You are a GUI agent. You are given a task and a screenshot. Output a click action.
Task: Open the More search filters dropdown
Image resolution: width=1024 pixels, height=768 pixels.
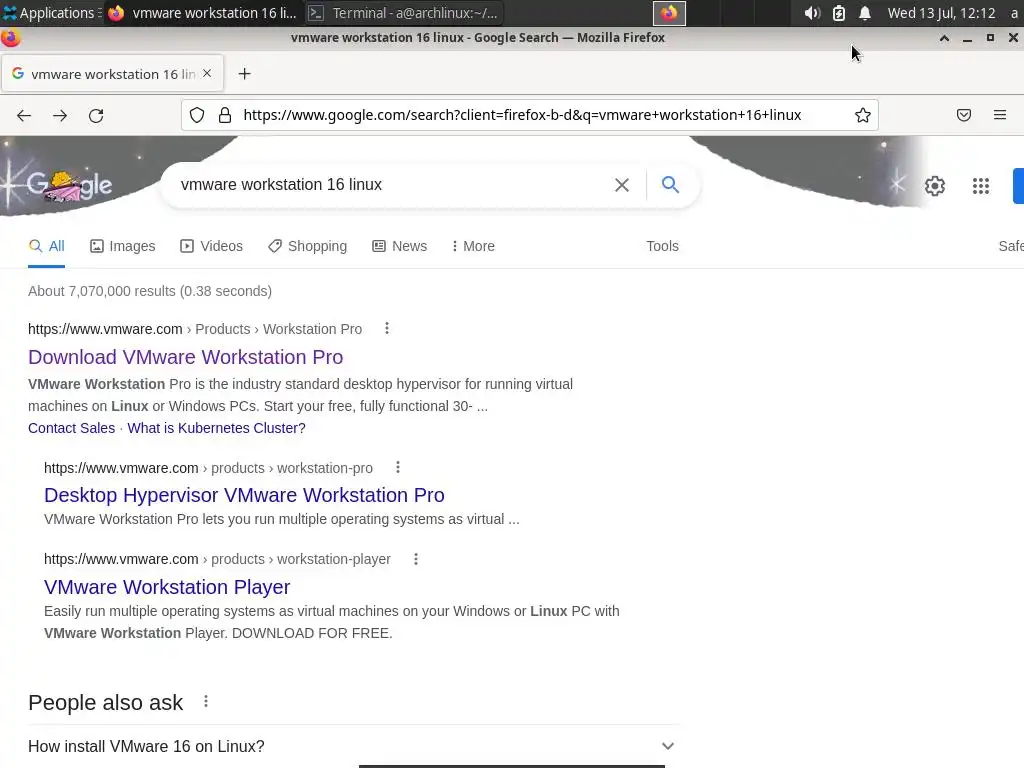[473, 246]
